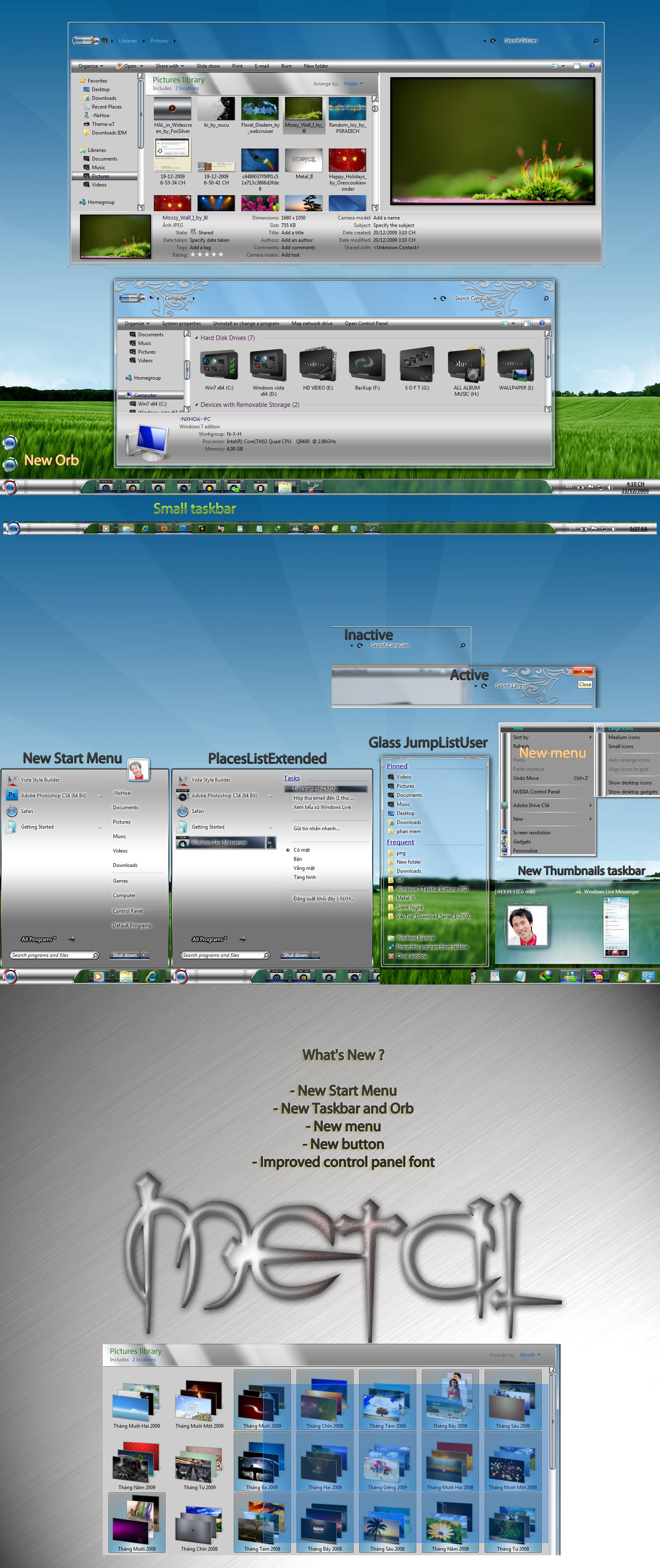Click volume speaker icon in large taskbar tray
Image resolution: width=660 pixels, height=1568 pixels.
[x=610, y=487]
